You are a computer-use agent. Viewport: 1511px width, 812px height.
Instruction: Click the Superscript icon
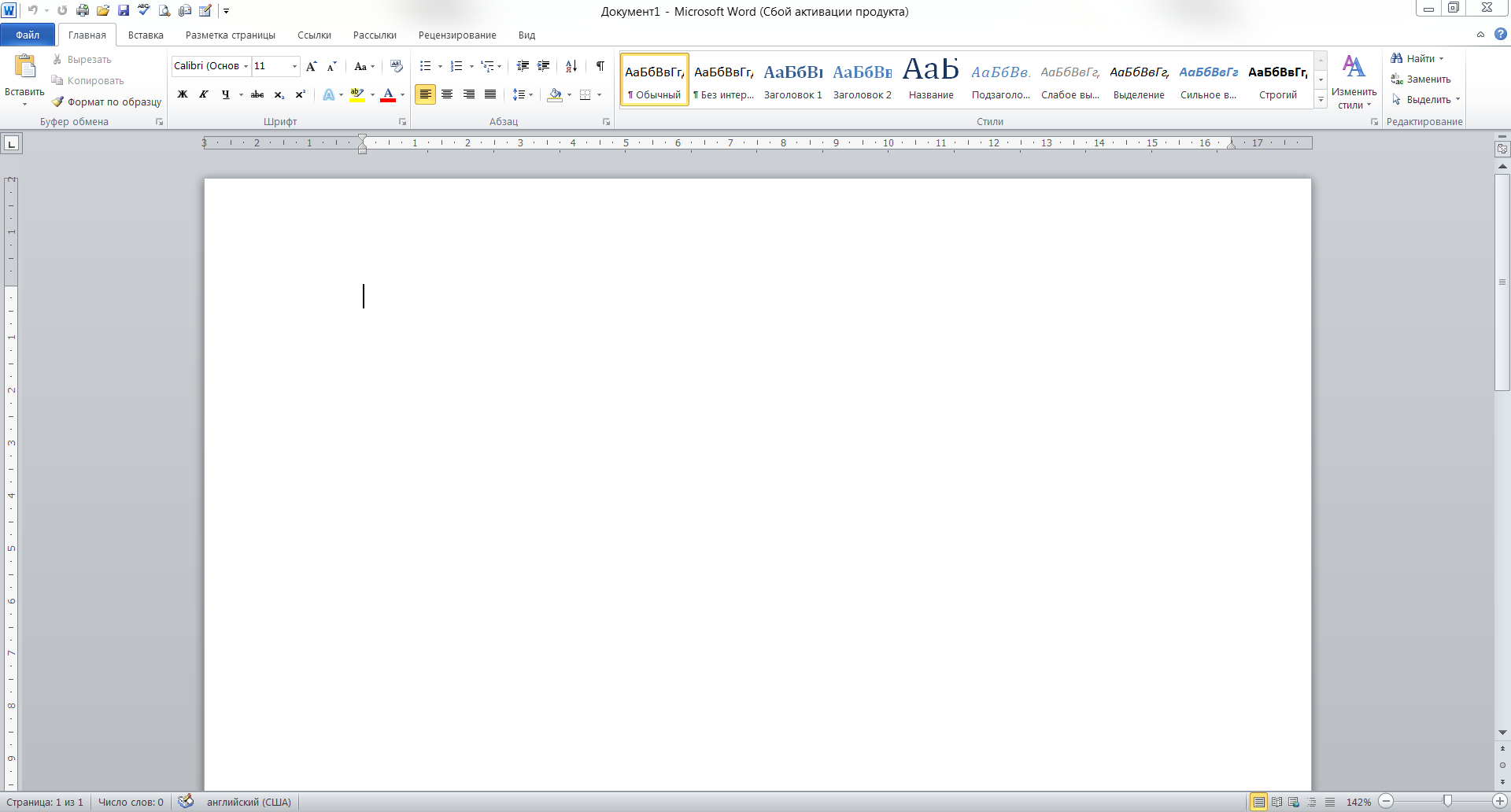pyautogui.click(x=300, y=94)
